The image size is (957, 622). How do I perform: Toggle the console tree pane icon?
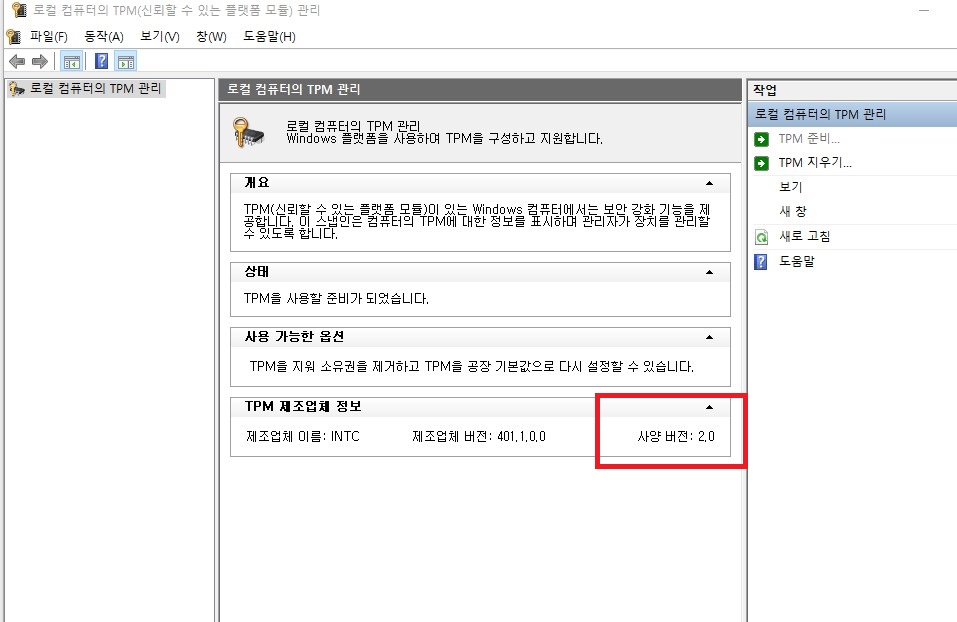pos(71,61)
